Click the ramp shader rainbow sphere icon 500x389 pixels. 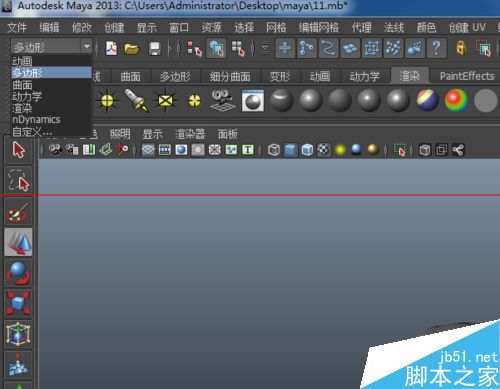(456, 100)
